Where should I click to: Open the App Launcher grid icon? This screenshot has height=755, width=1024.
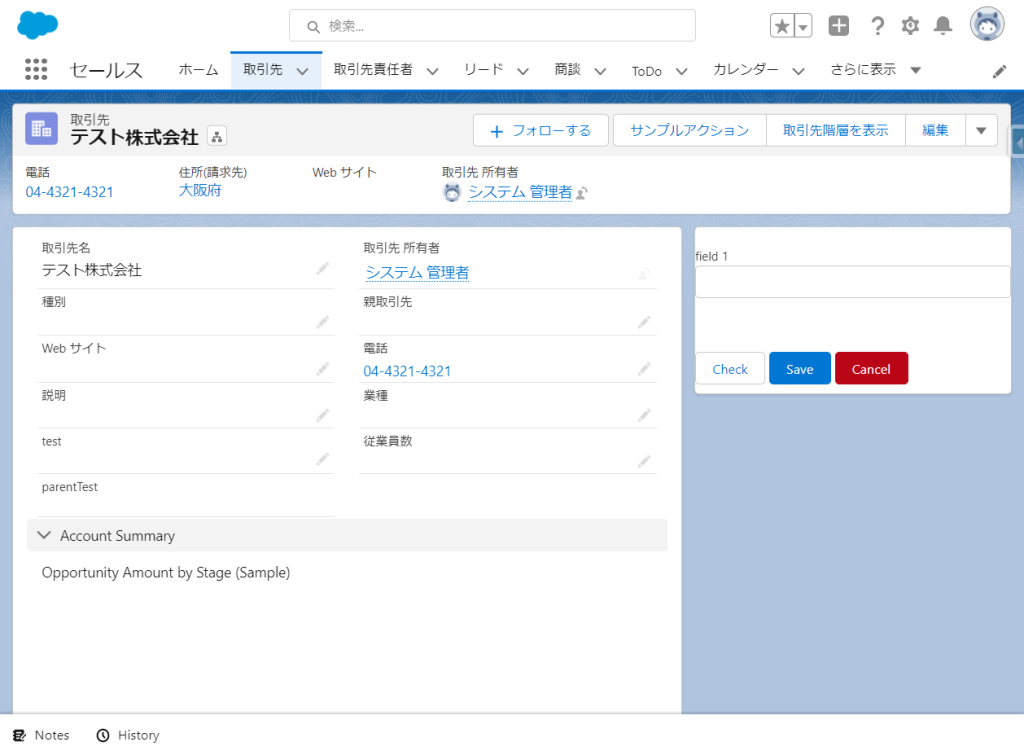[x=36, y=69]
